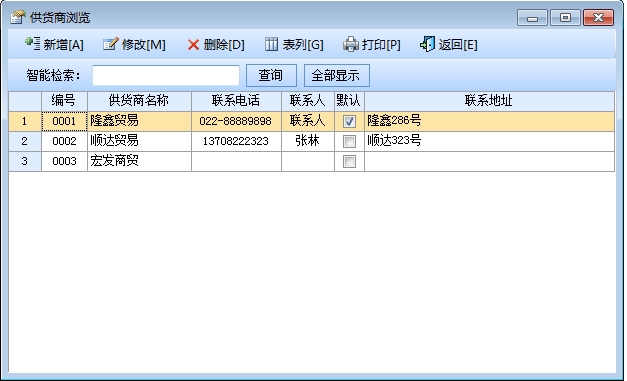The width and height of the screenshot is (627, 381).
Task: Click contact cell 联系人 in row 1
Action: (308, 121)
